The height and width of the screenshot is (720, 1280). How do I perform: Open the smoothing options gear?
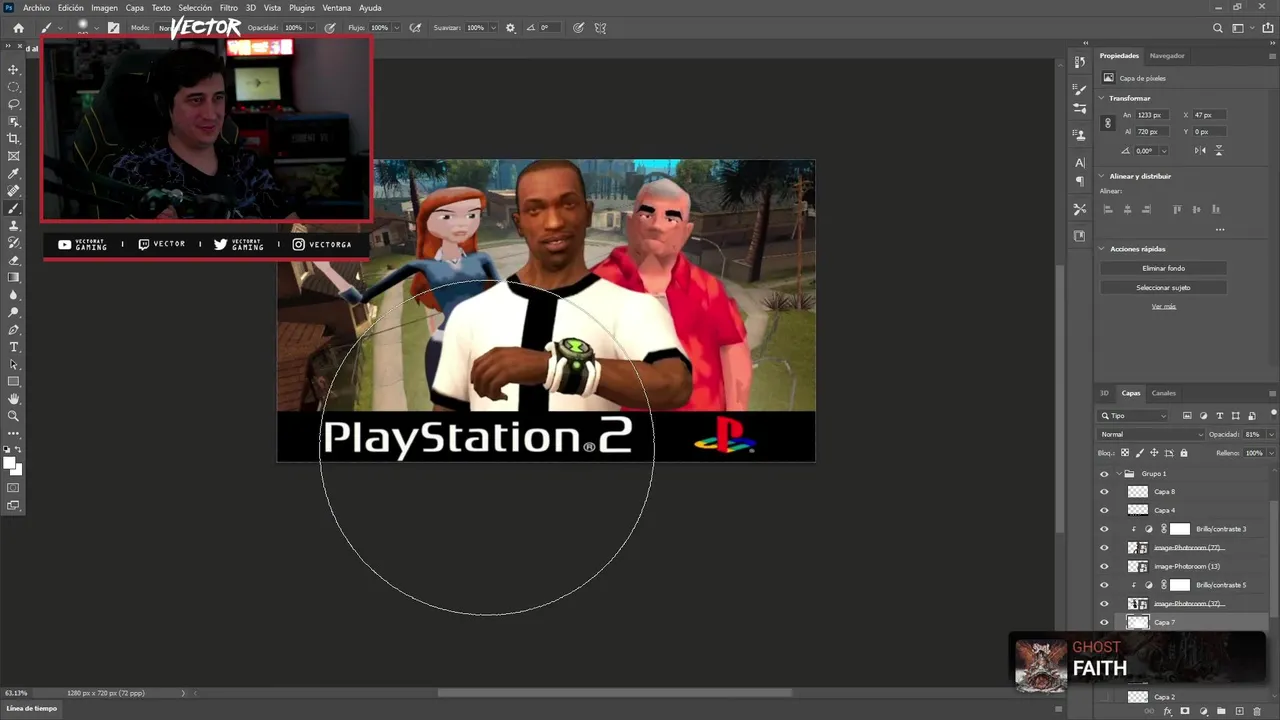click(x=511, y=28)
